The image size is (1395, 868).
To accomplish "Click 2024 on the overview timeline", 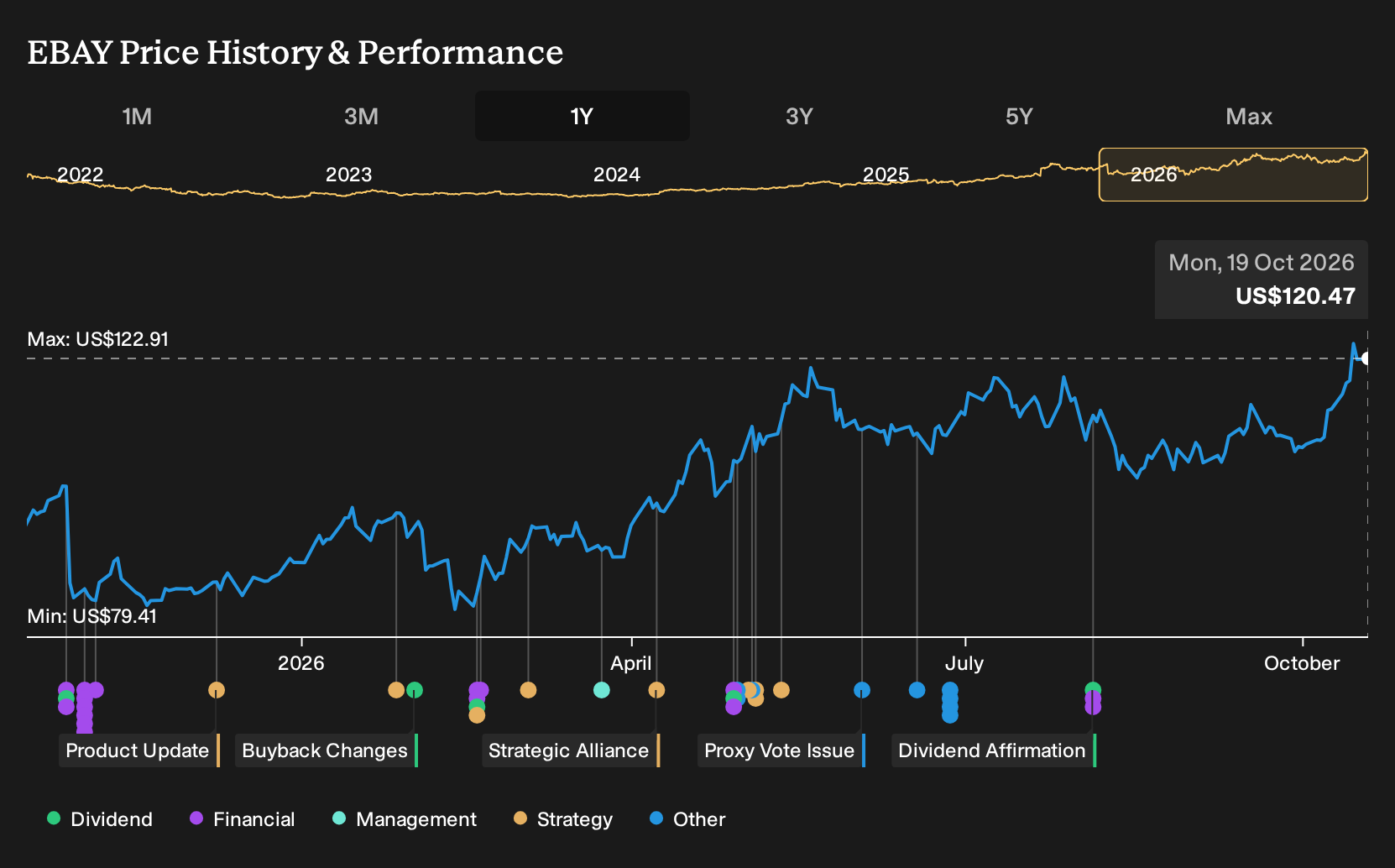I will [617, 175].
